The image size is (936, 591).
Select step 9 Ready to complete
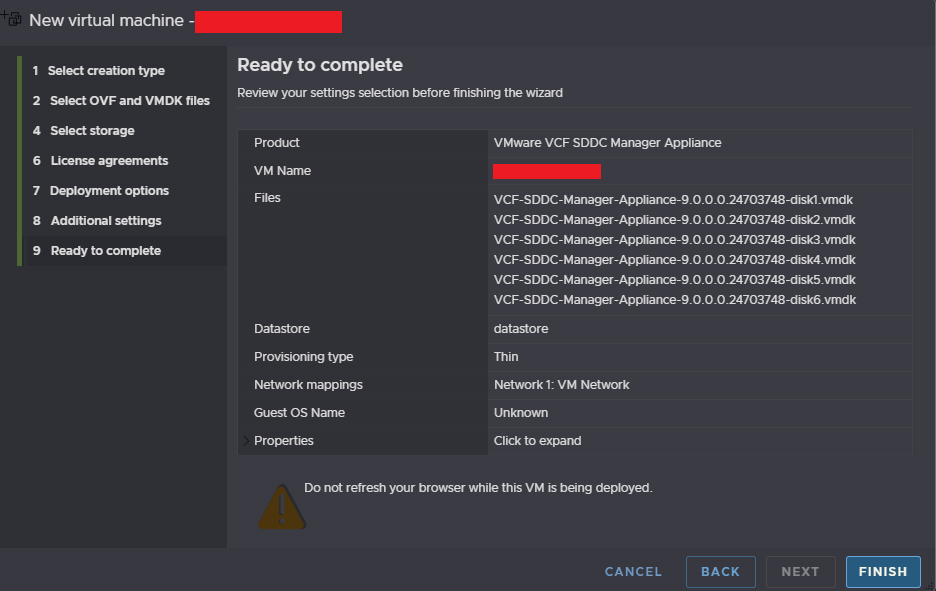126,251
